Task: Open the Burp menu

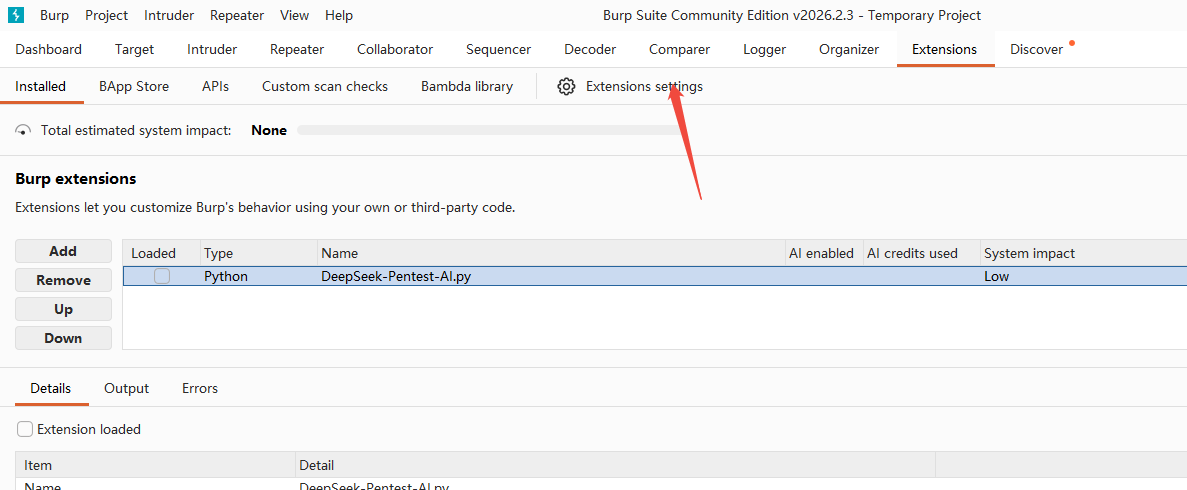Action: tap(54, 15)
